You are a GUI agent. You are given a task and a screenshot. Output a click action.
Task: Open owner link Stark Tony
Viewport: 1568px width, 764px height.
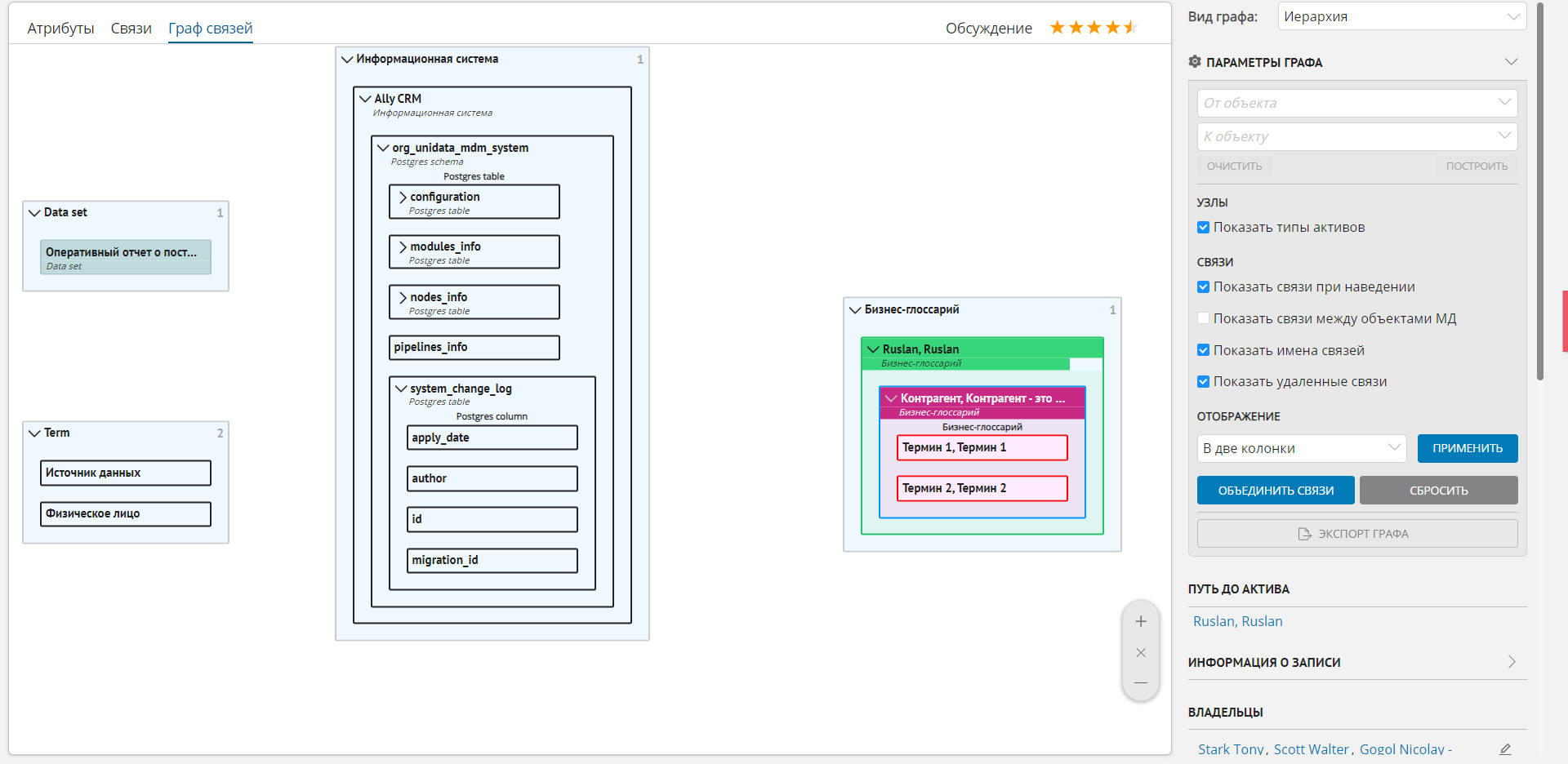pyautogui.click(x=1231, y=749)
